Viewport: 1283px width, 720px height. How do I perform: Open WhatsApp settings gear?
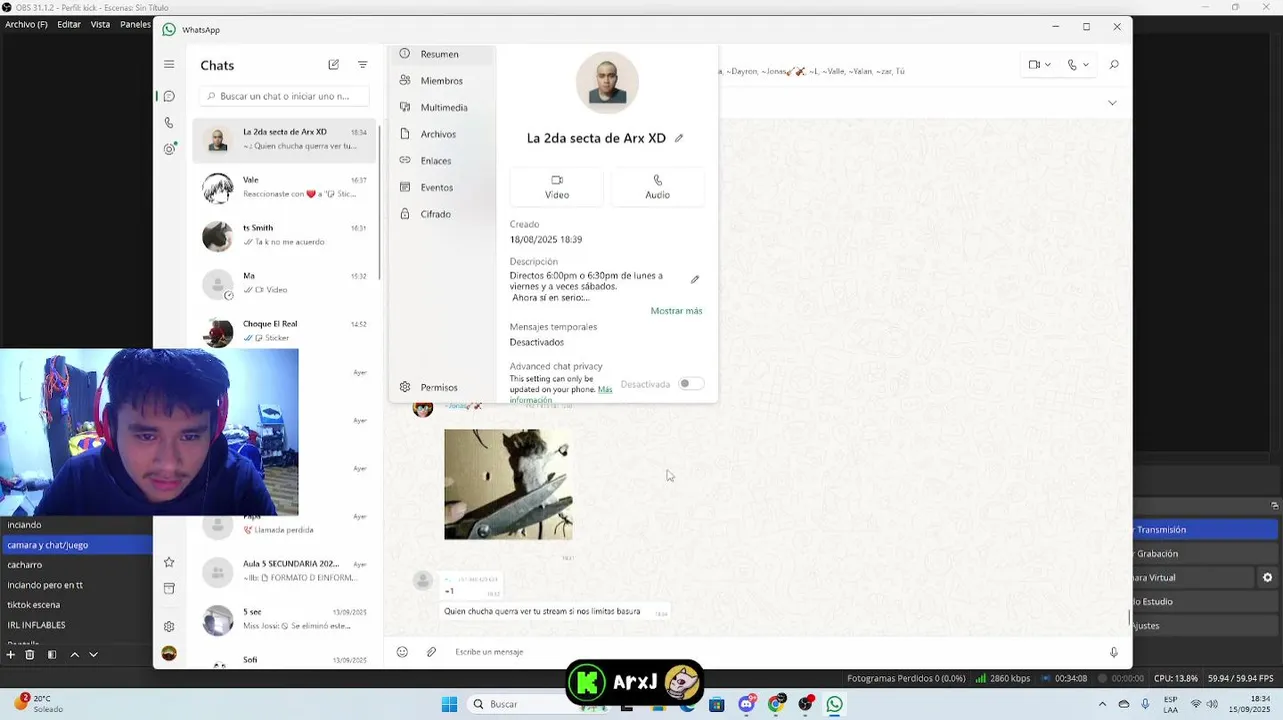pos(169,626)
